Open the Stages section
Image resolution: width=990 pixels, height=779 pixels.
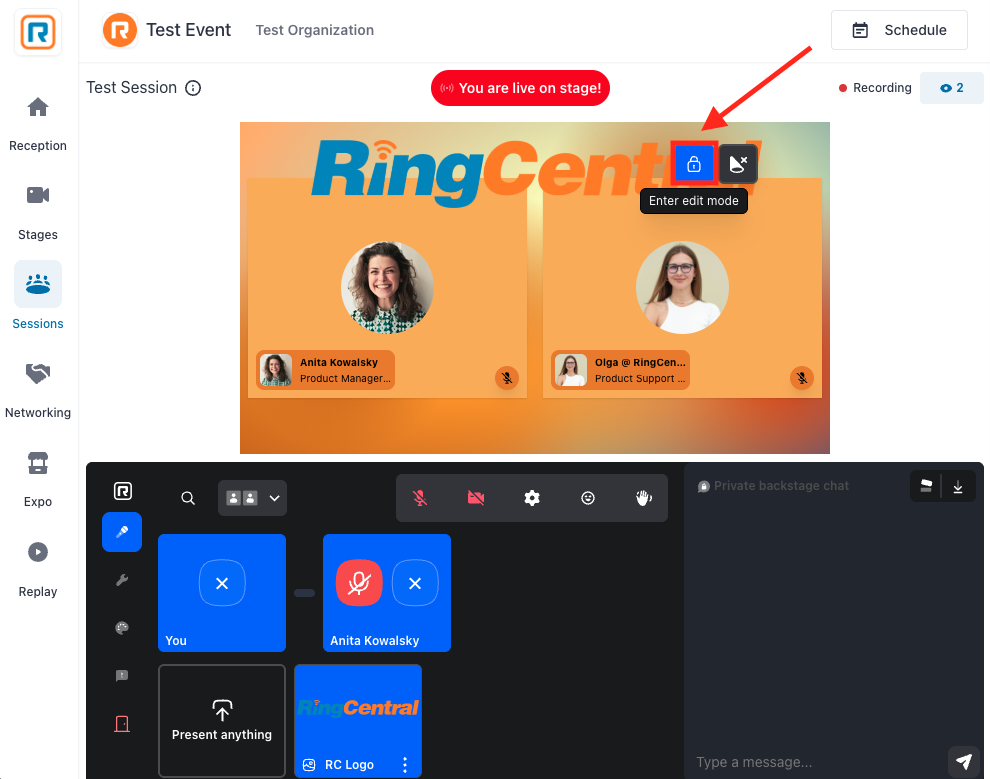click(x=38, y=213)
